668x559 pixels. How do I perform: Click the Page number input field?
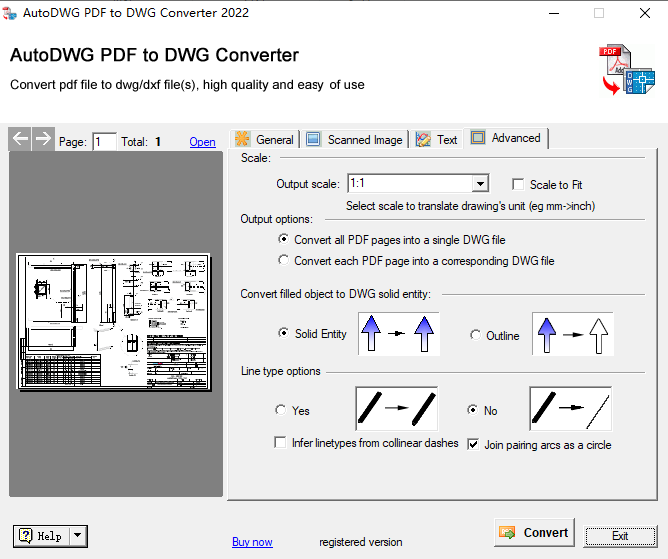[x=104, y=141]
